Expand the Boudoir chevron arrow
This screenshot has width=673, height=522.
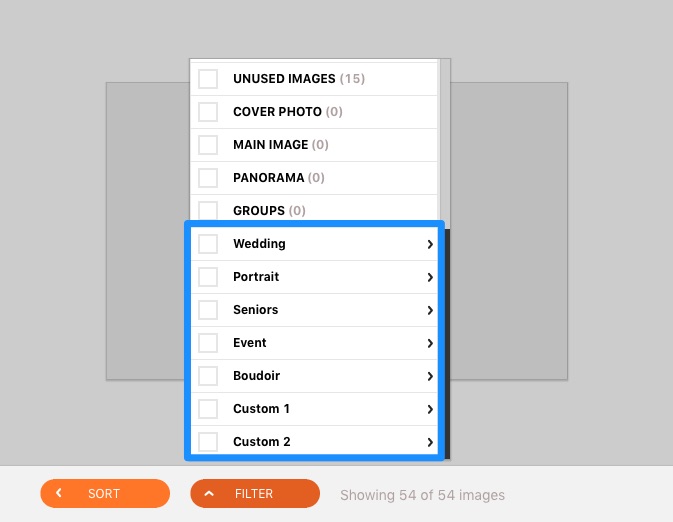430,376
